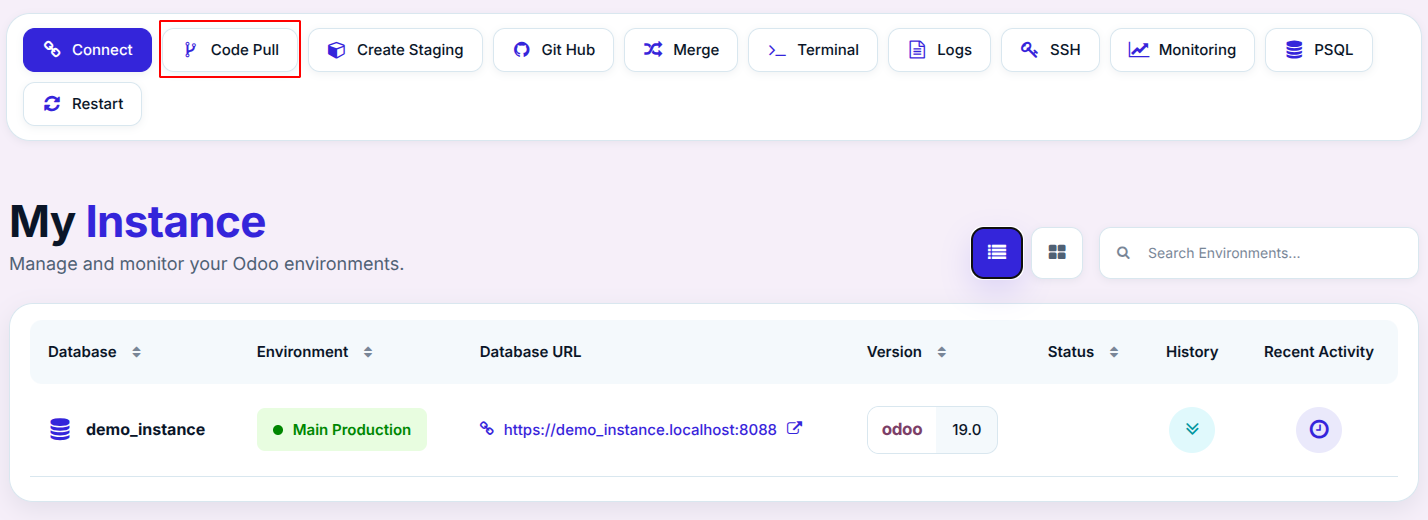Click the Connect button

(87, 50)
